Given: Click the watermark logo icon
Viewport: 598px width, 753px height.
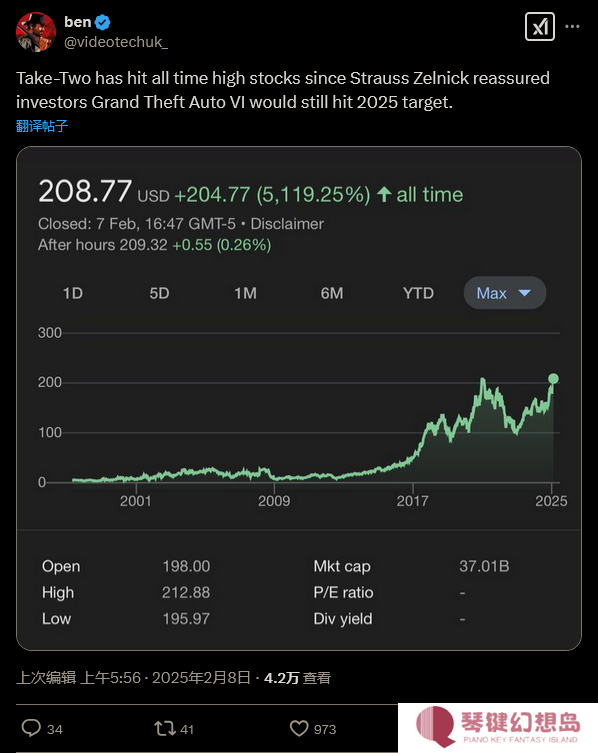Looking at the screenshot, I should pyautogui.click(x=435, y=726).
